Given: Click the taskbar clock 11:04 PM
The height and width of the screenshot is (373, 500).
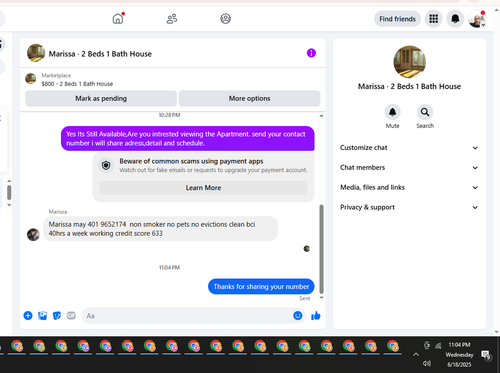Looking at the screenshot, I should pos(459,345).
